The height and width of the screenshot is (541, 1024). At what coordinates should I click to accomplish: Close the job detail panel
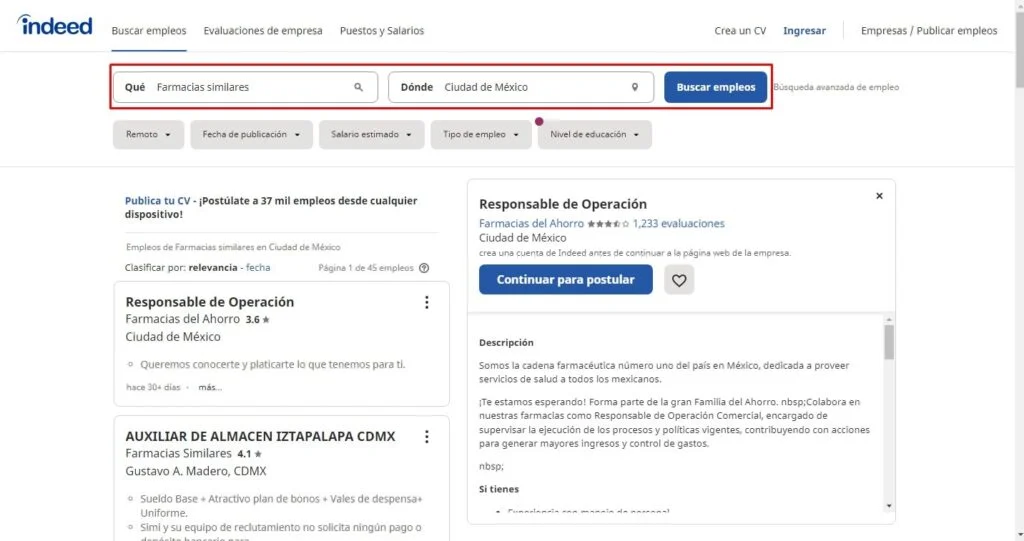coord(879,195)
